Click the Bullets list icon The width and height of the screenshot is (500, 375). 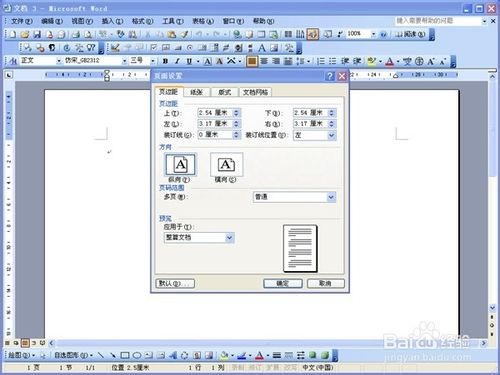[x=332, y=61]
